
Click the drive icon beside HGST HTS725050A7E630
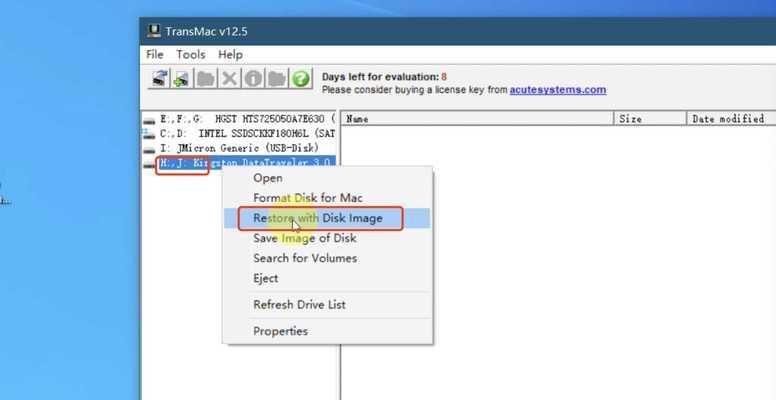click(x=149, y=120)
